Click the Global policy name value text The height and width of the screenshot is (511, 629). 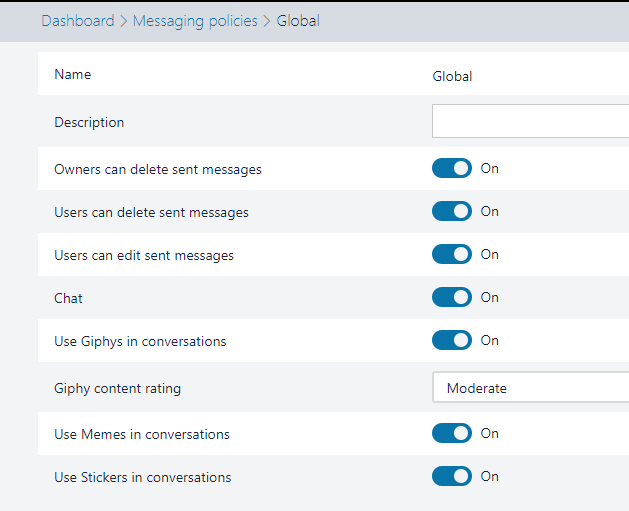[x=452, y=76]
